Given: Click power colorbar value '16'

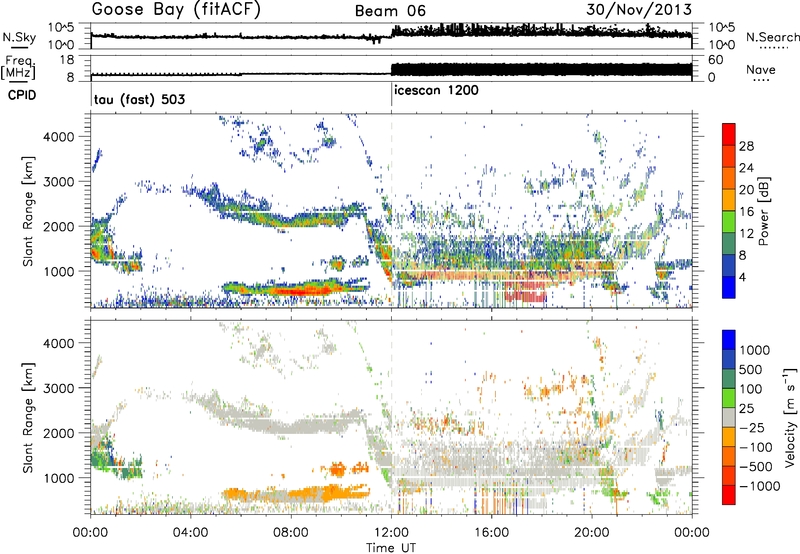Looking at the screenshot, I should pyautogui.click(x=746, y=212).
